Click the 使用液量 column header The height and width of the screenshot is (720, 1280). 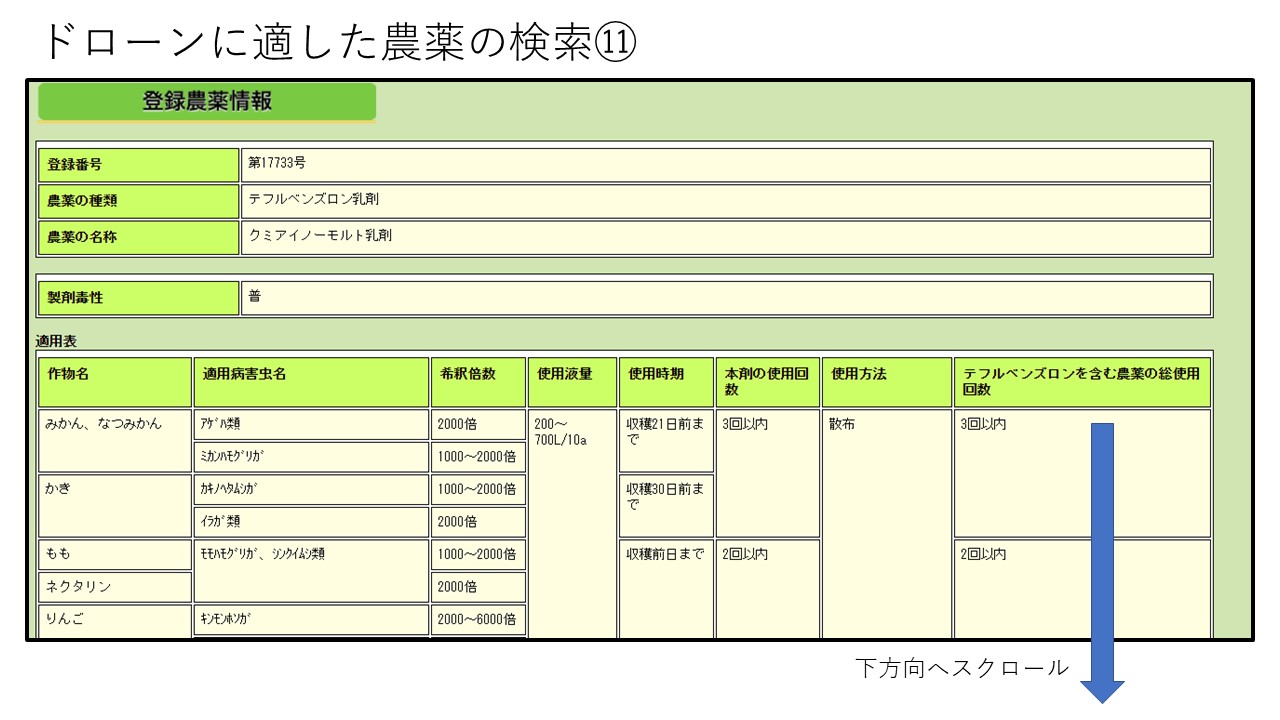[x=572, y=382]
